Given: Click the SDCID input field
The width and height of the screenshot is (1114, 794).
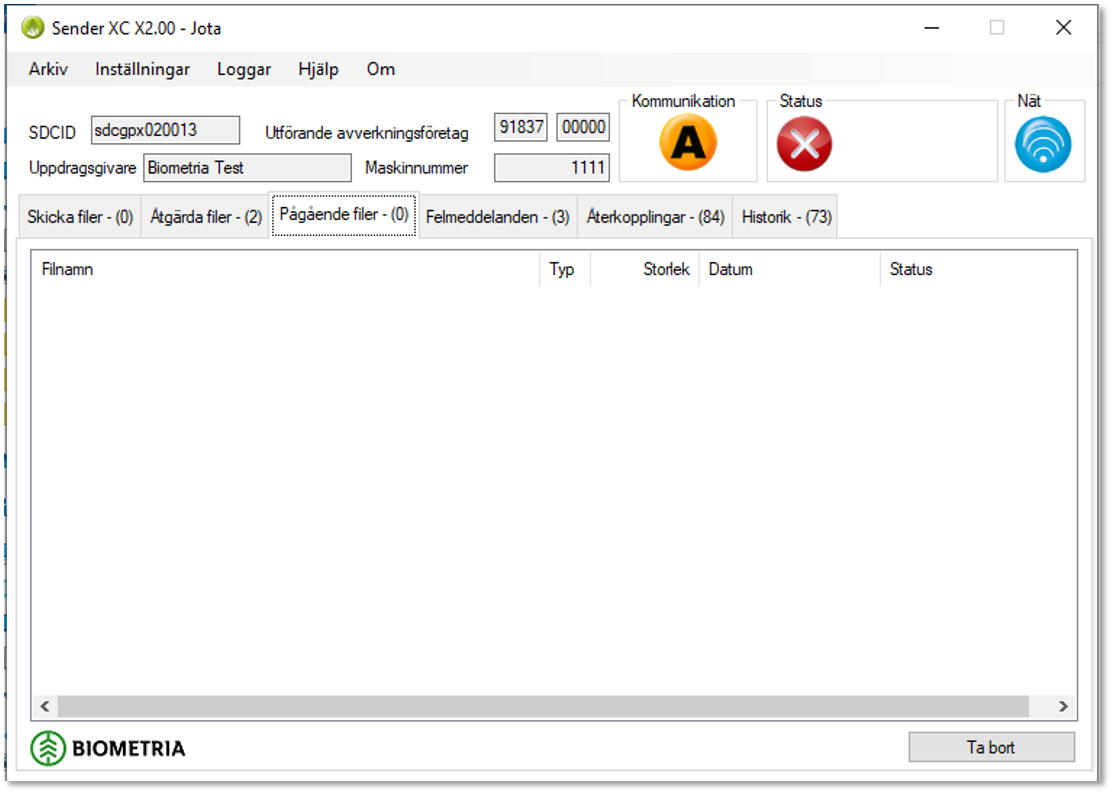Looking at the screenshot, I should click(165, 130).
